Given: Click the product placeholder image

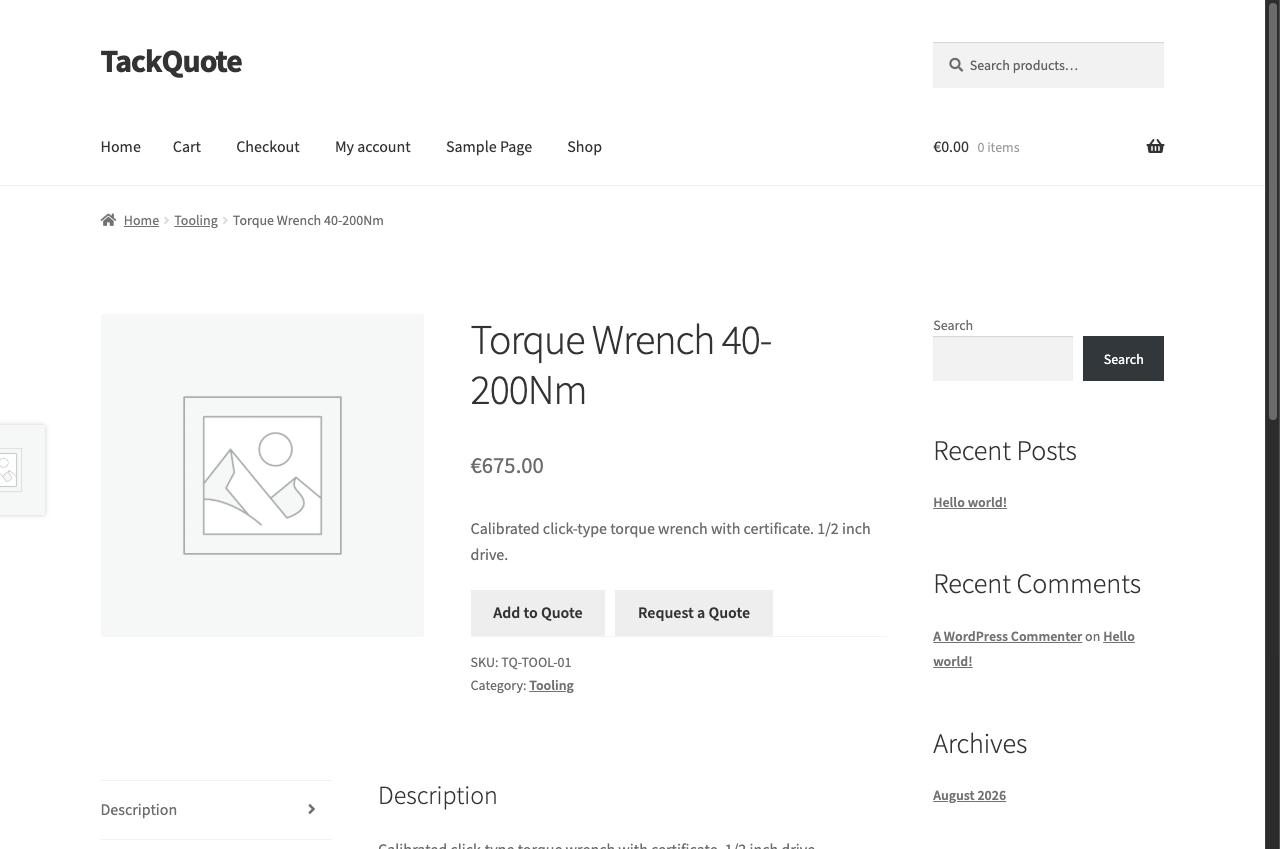Looking at the screenshot, I should click(262, 475).
